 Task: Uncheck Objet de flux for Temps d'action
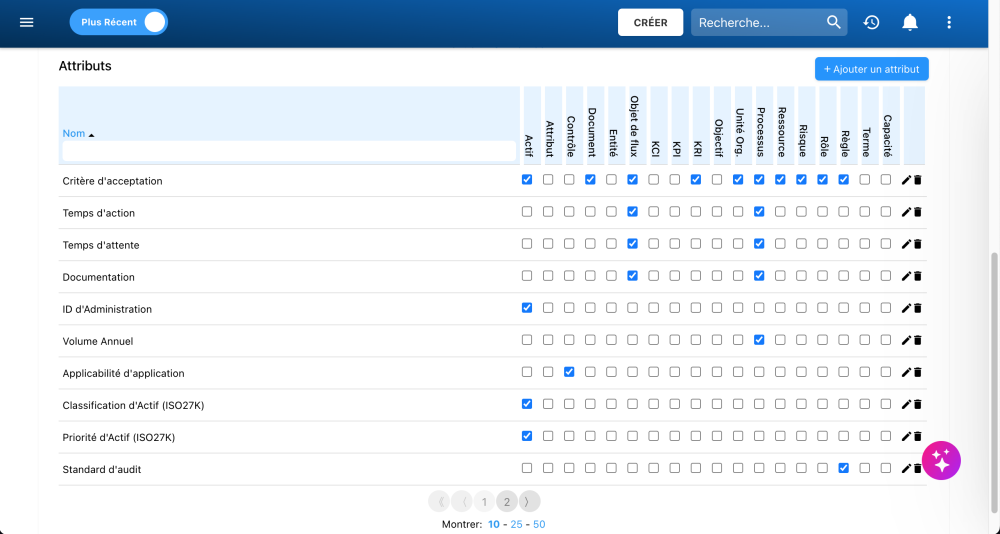click(632, 212)
